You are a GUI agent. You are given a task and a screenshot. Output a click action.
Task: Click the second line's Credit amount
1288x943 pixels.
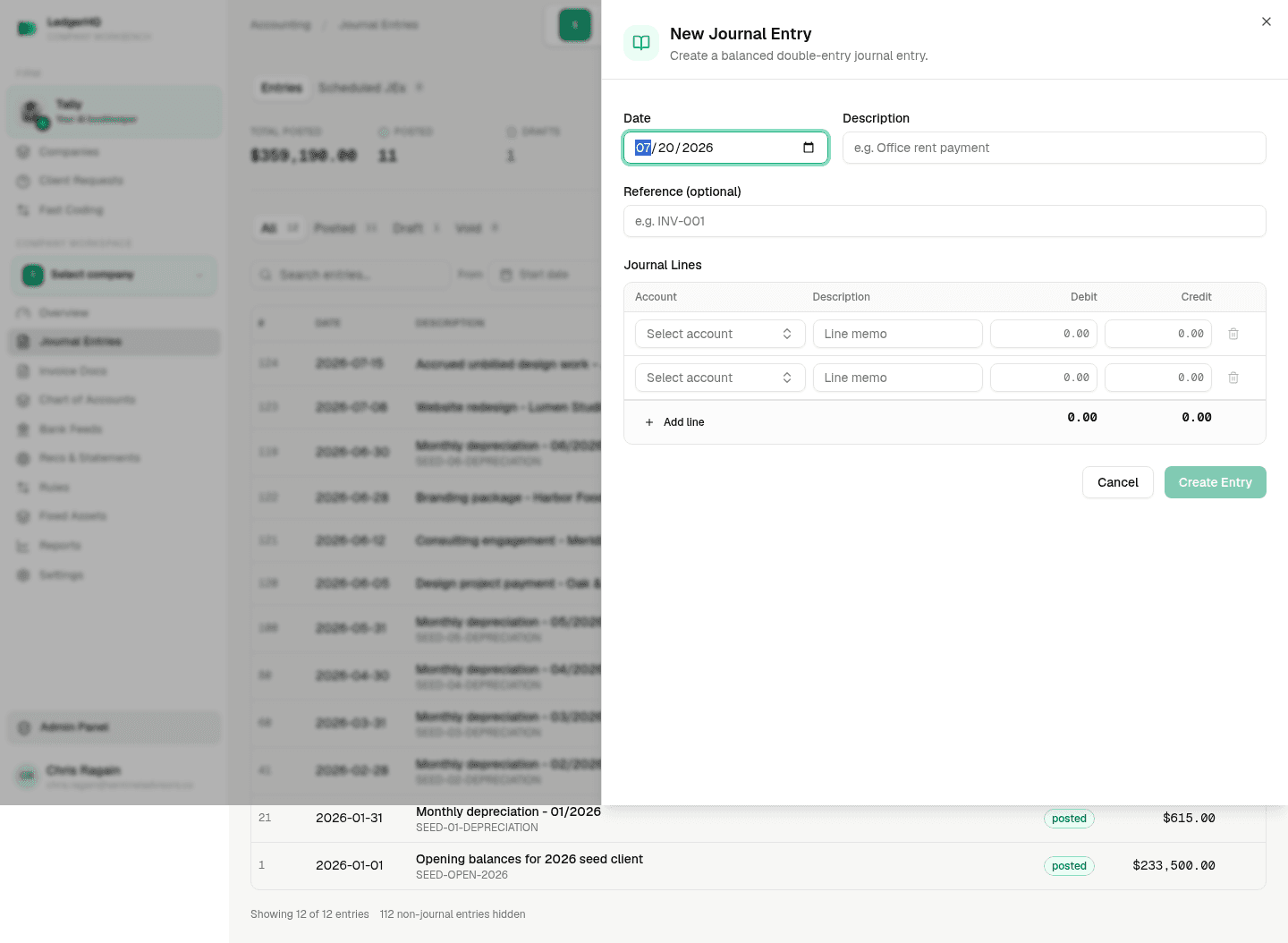(1158, 378)
